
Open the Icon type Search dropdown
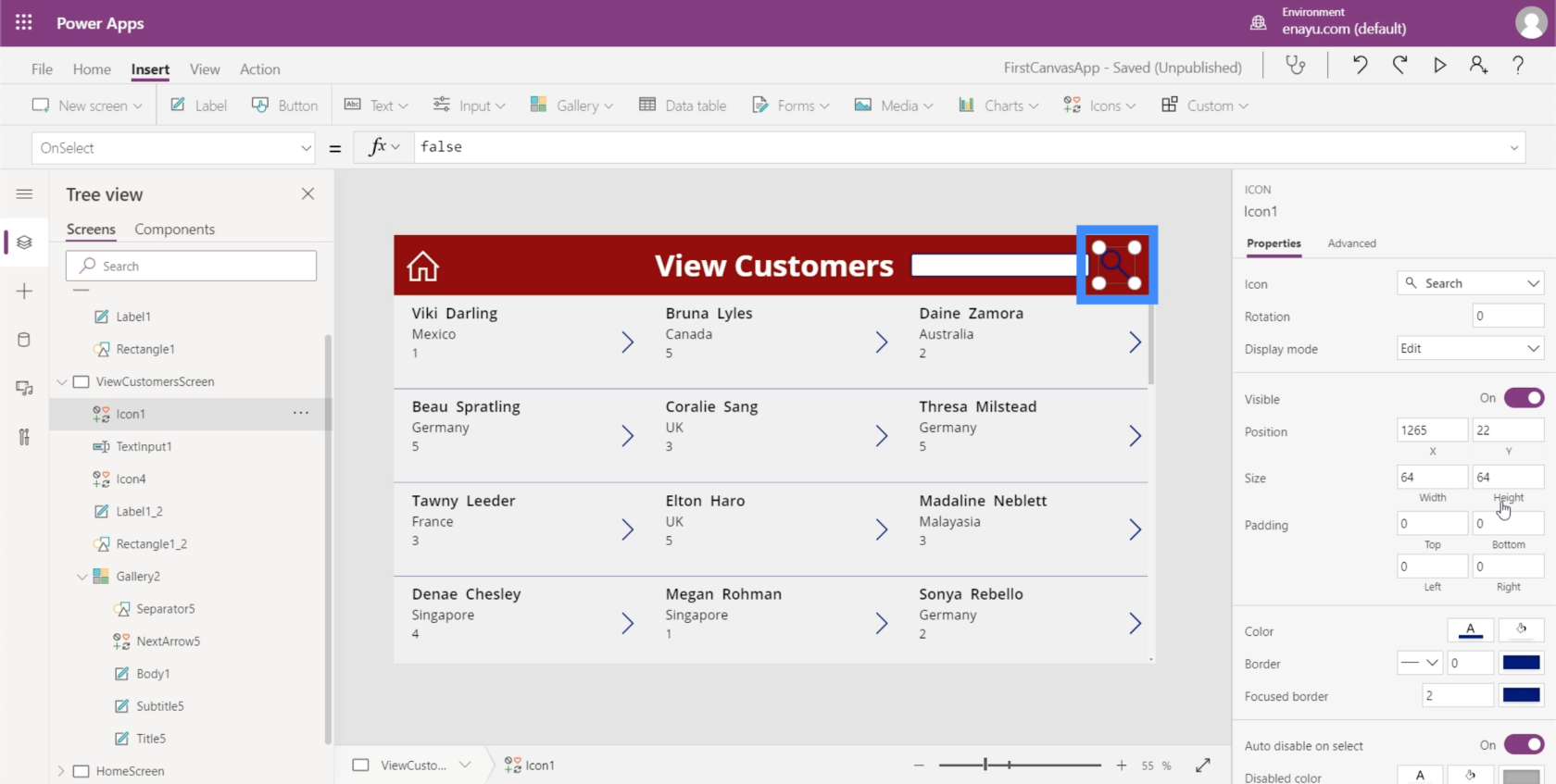click(x=1470, y=283)
